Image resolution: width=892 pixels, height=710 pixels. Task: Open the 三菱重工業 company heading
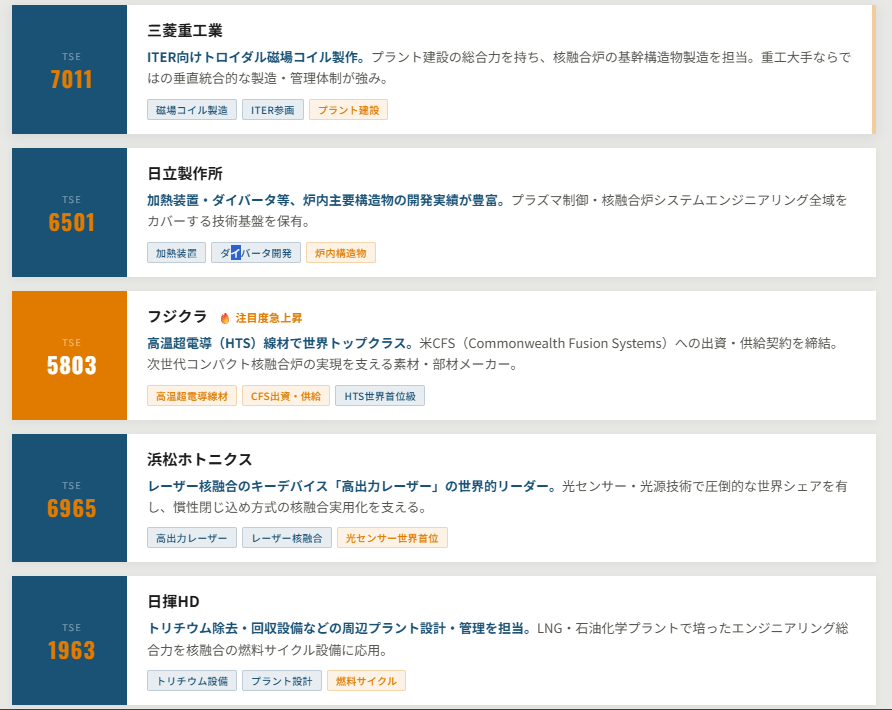coord(185,31)
